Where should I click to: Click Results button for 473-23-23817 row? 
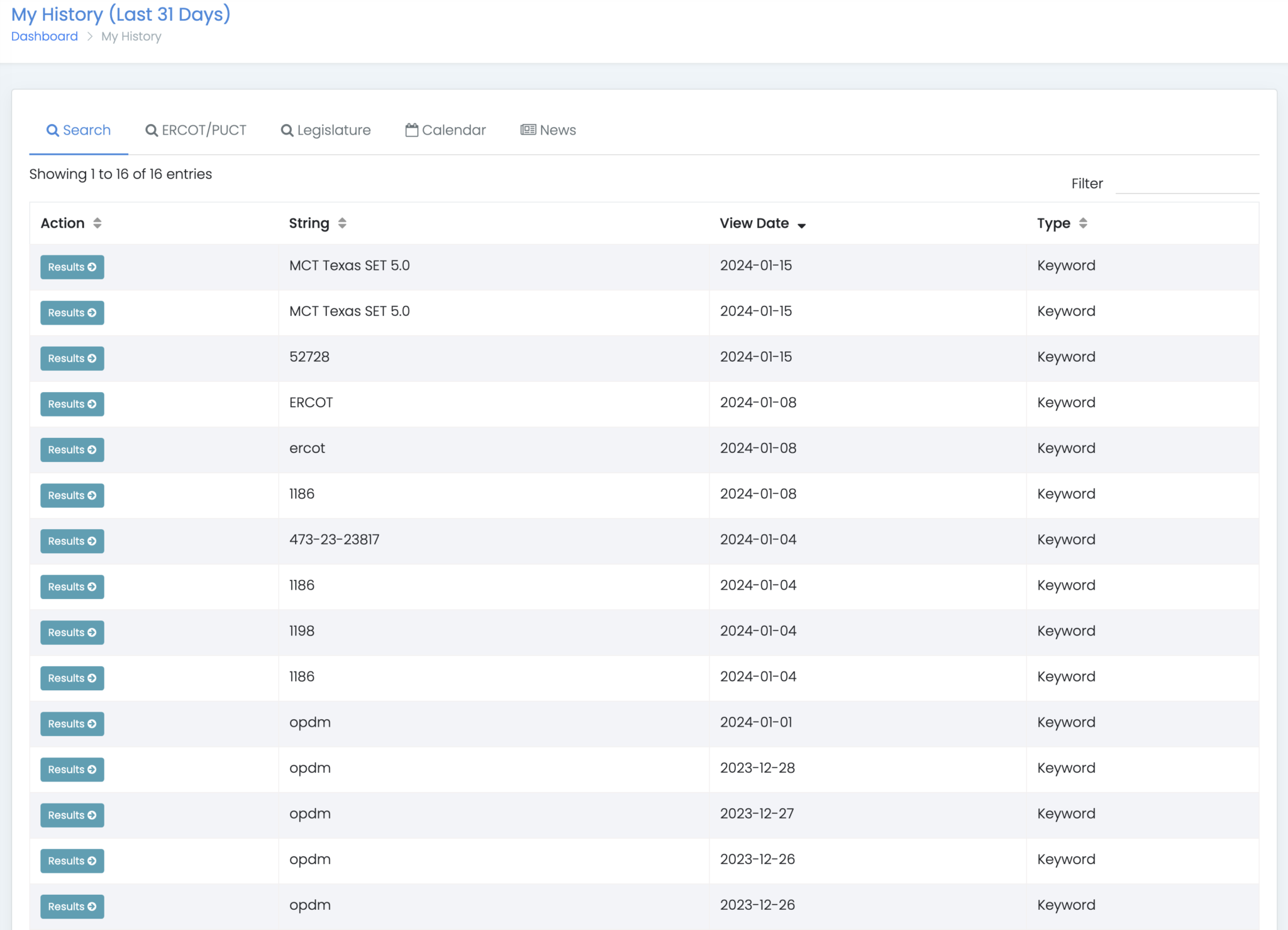72,541
